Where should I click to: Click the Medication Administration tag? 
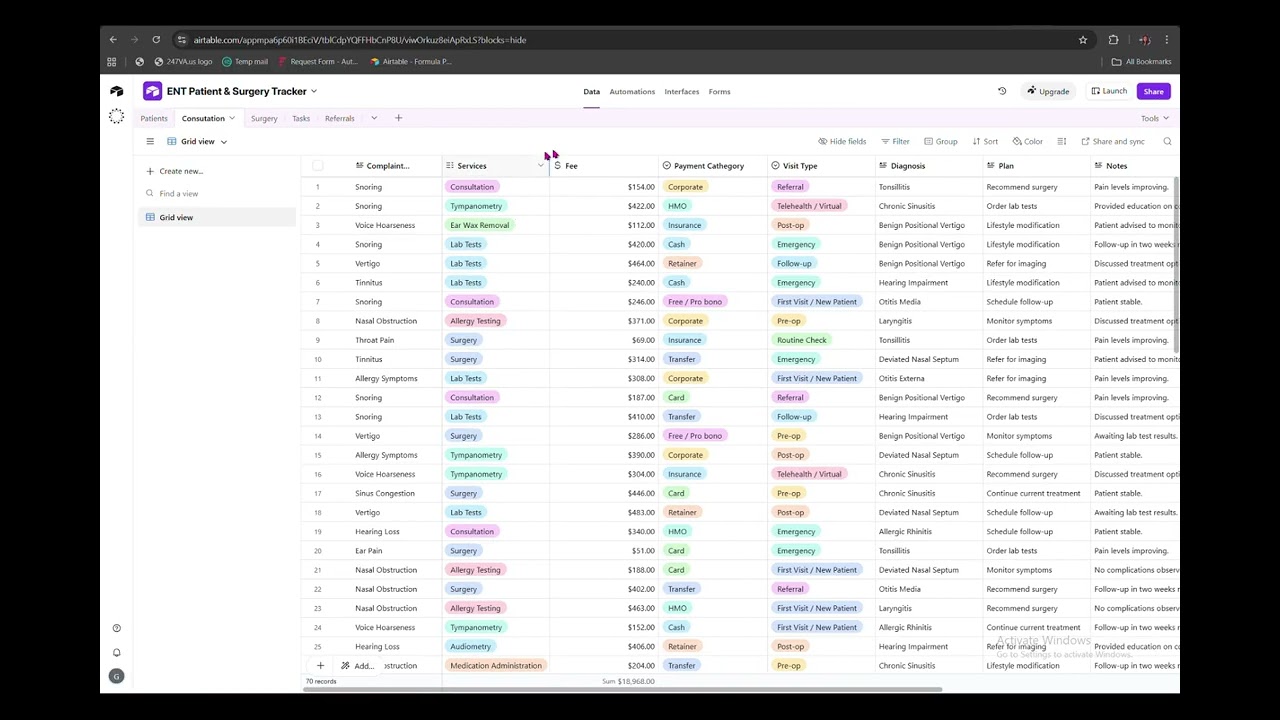pyautogui.click(x=496, y=665)
